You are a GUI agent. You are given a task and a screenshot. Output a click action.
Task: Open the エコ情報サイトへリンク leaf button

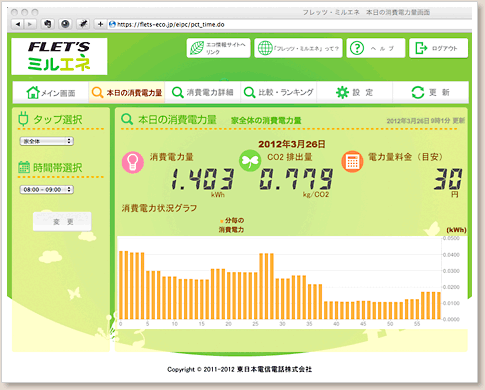click(218, 48)
